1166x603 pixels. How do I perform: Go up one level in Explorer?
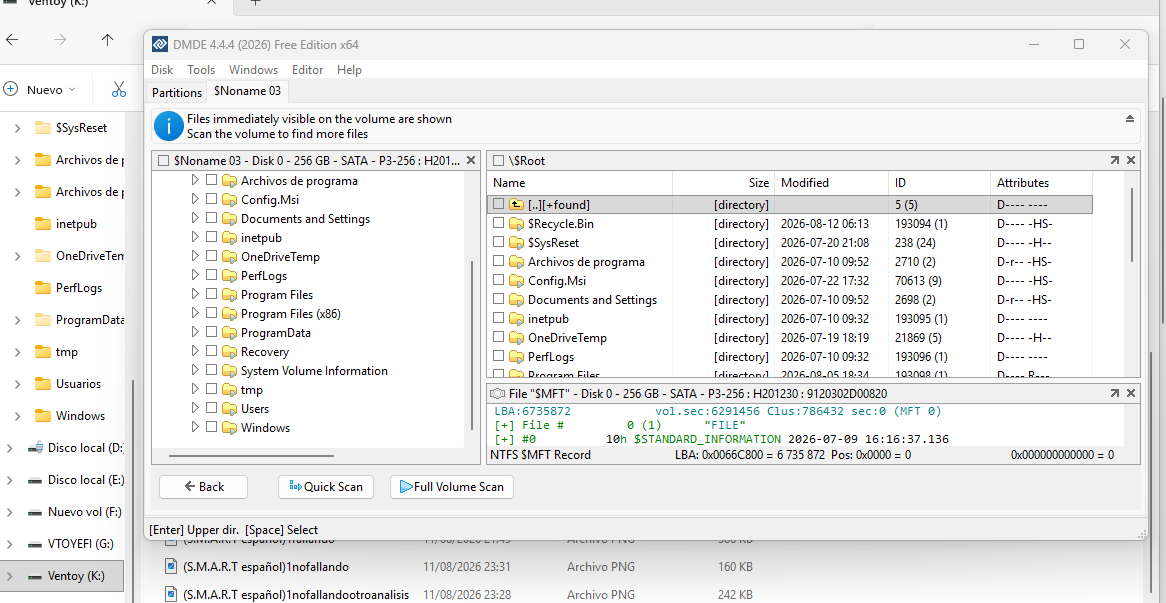[x=108, y=40]
